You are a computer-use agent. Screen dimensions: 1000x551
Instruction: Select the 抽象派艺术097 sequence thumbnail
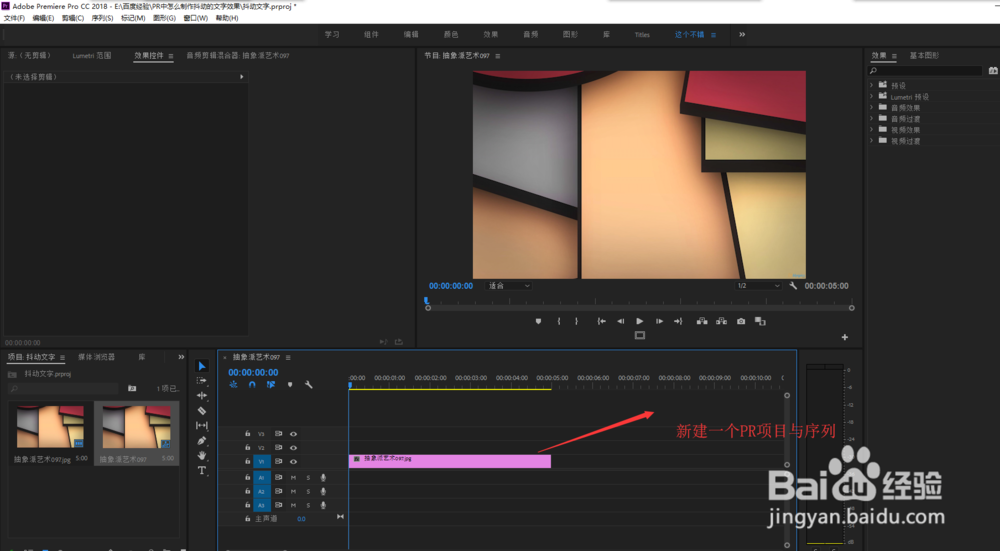(136, 427)
